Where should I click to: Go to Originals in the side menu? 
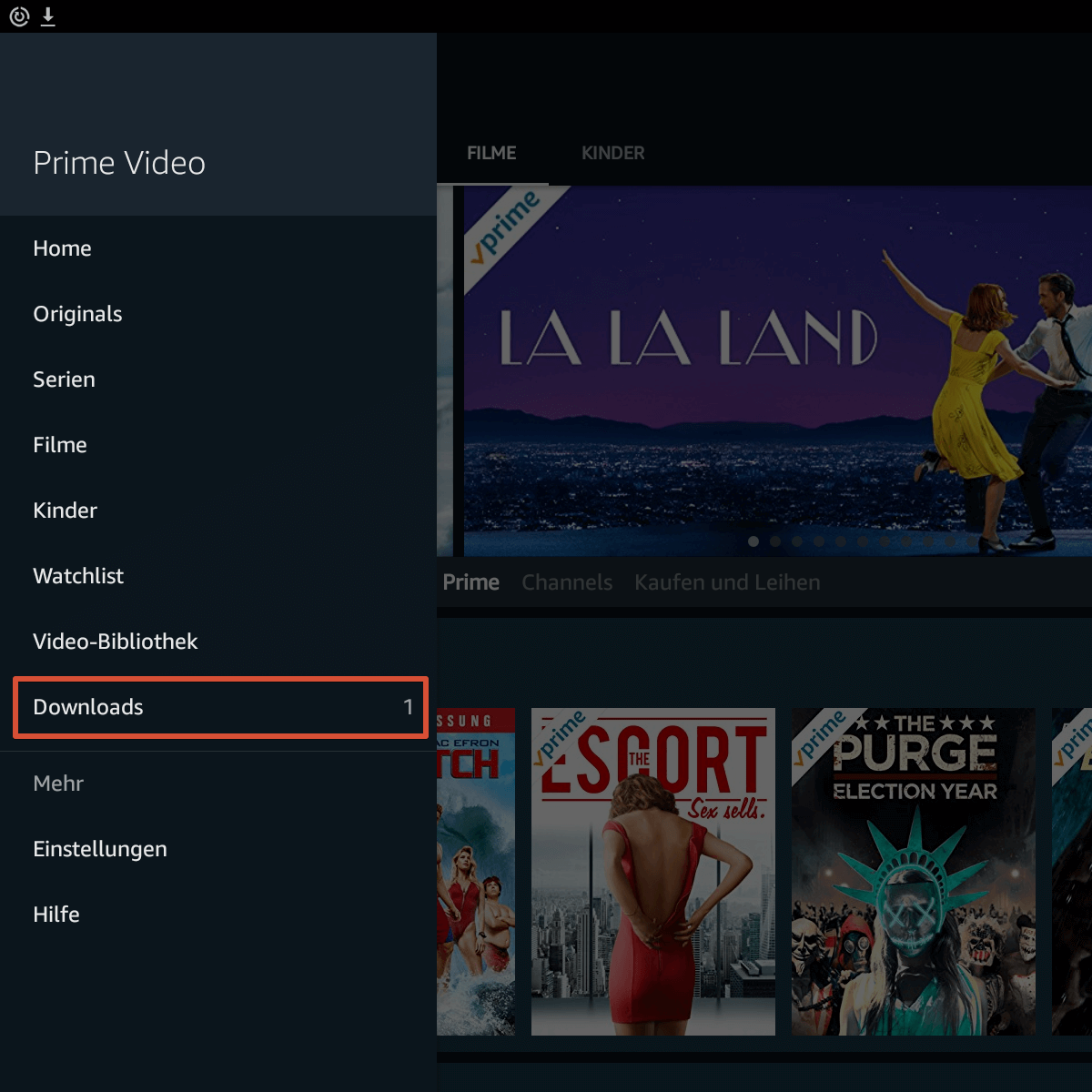(218, 314)
